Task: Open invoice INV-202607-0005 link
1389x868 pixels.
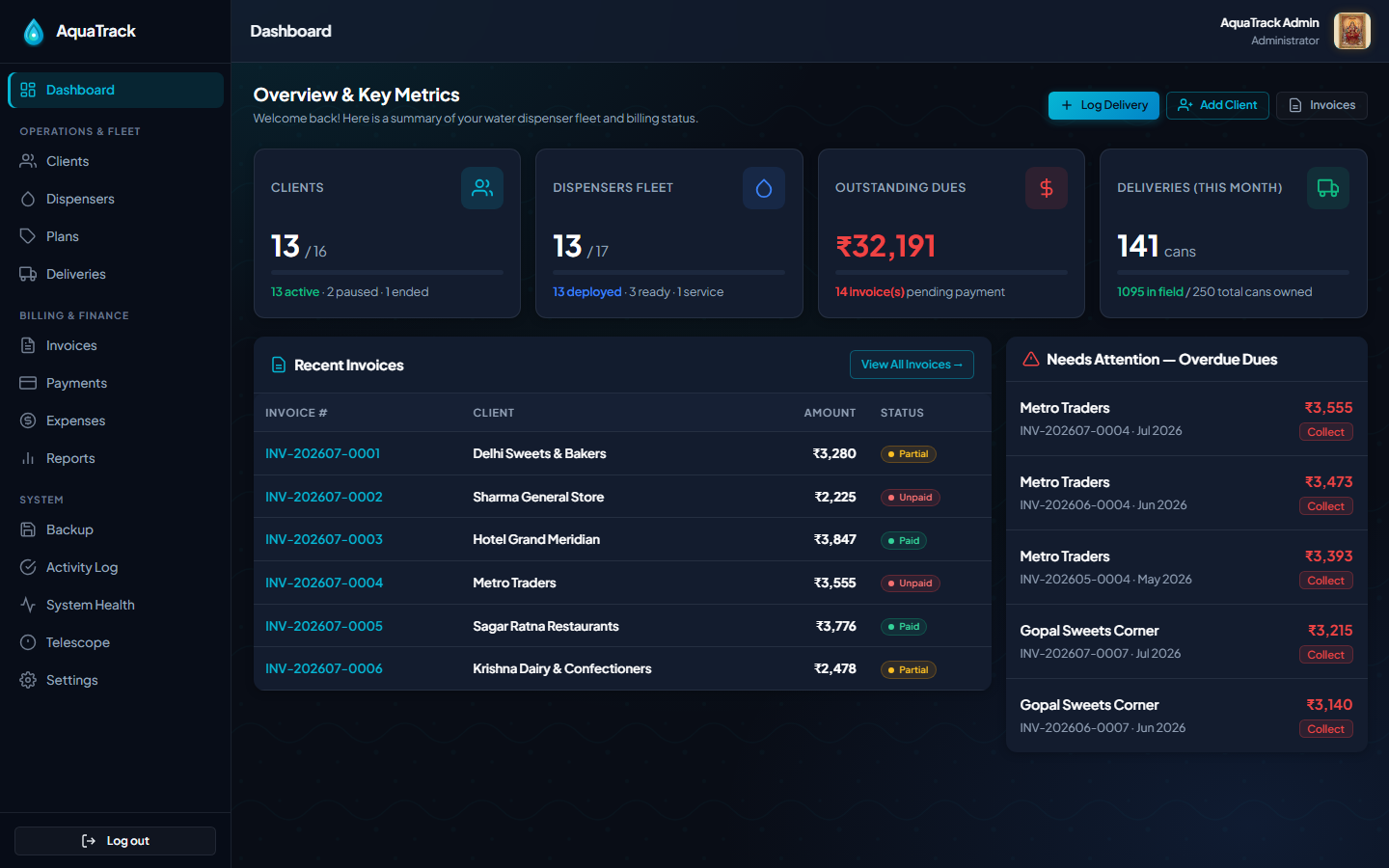Action: click(x=324, y=626)
